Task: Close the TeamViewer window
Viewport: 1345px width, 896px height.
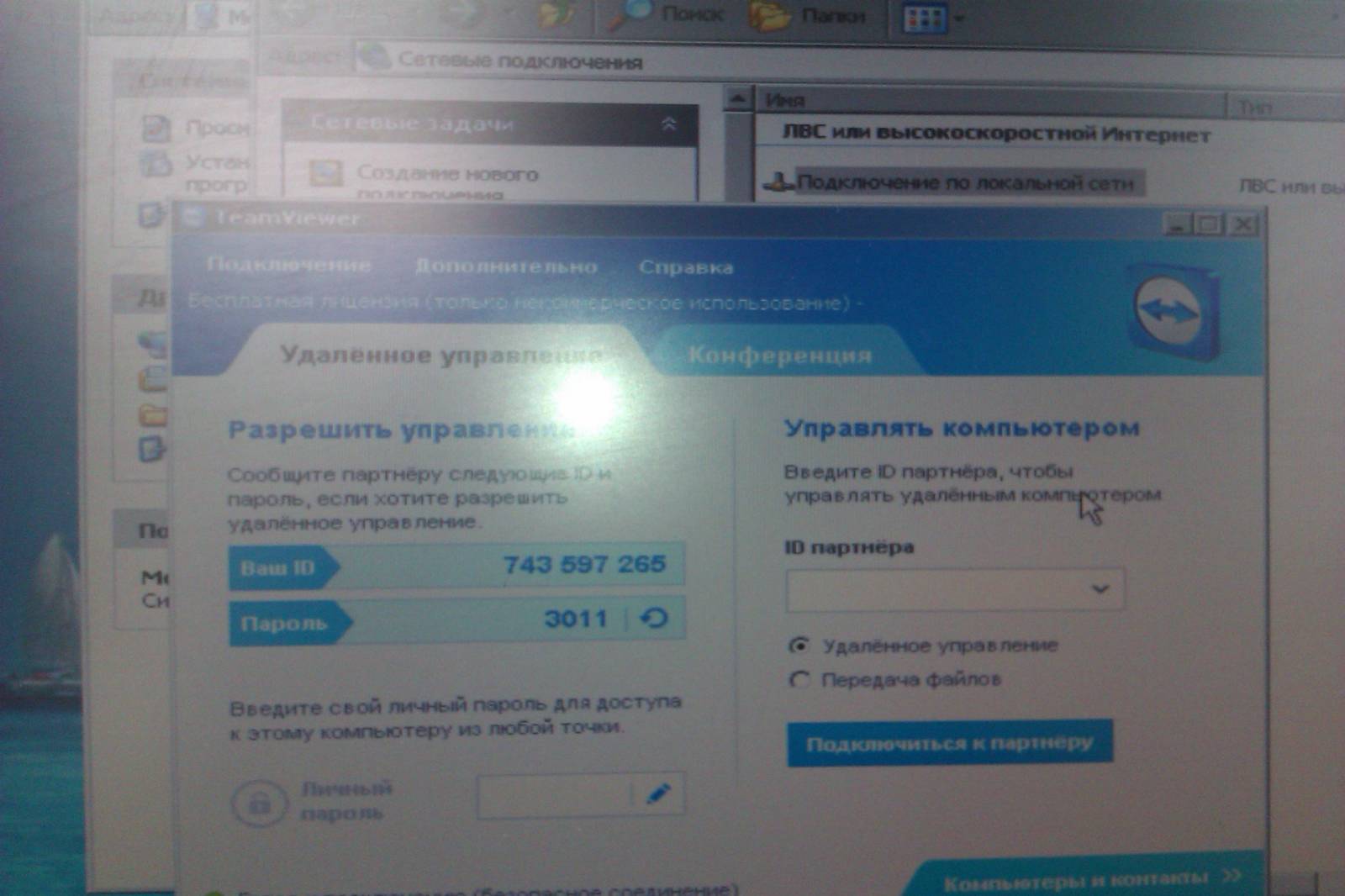Action: click(x=1242, y=224)
